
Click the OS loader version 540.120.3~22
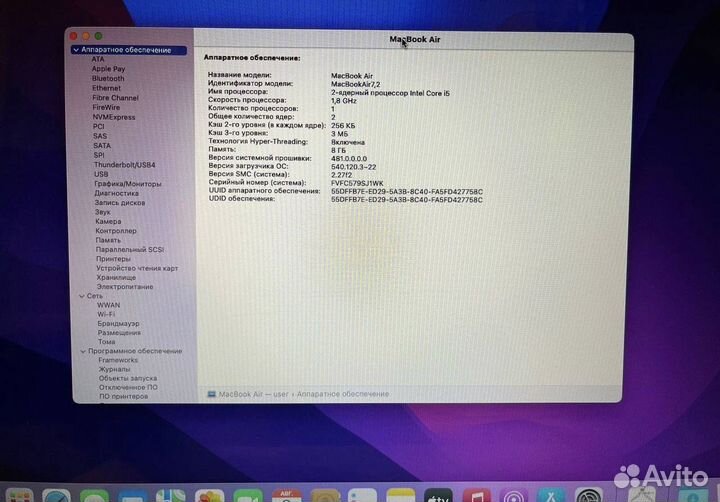coord(354,167)
